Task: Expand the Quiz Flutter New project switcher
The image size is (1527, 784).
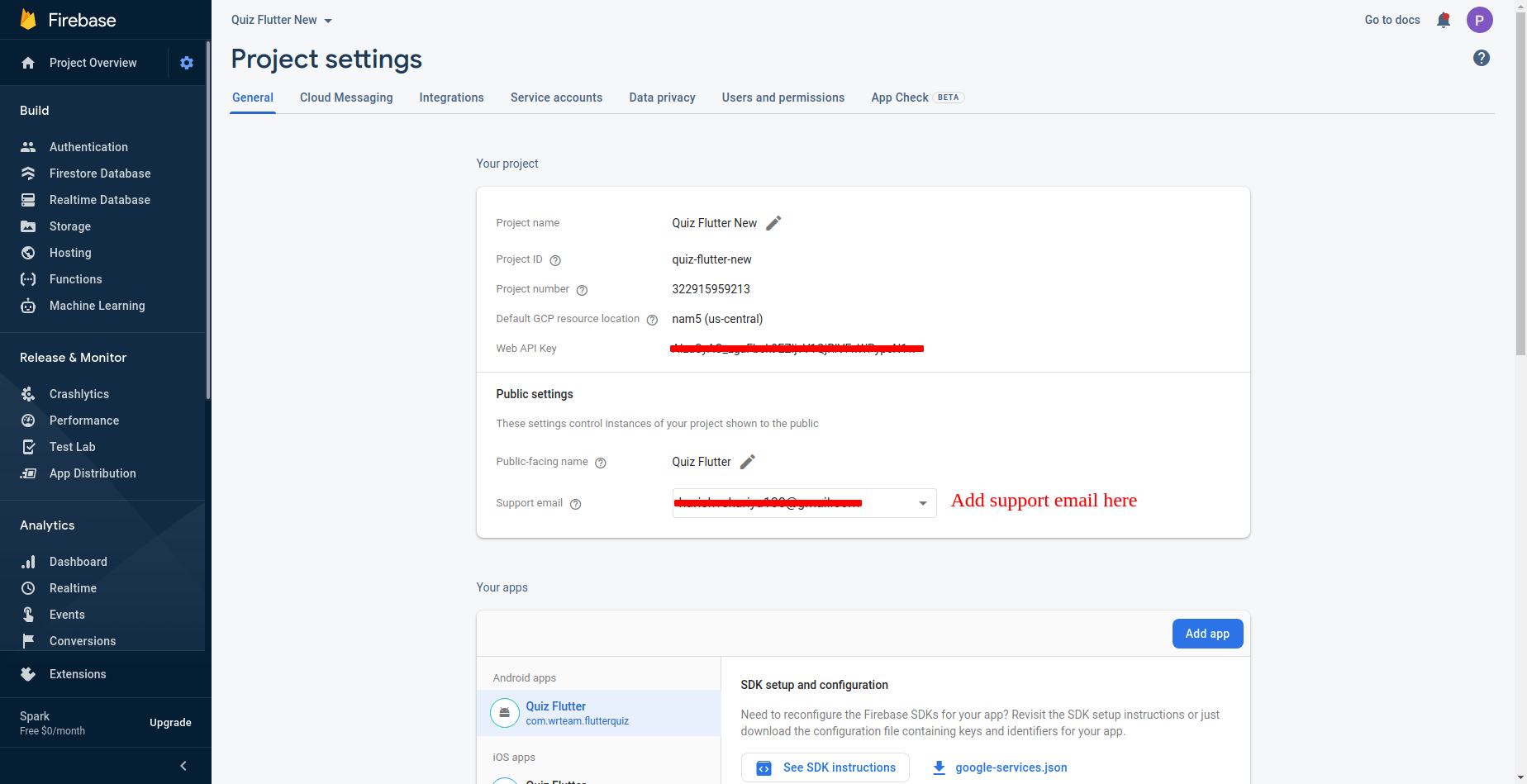Action: 281,19
